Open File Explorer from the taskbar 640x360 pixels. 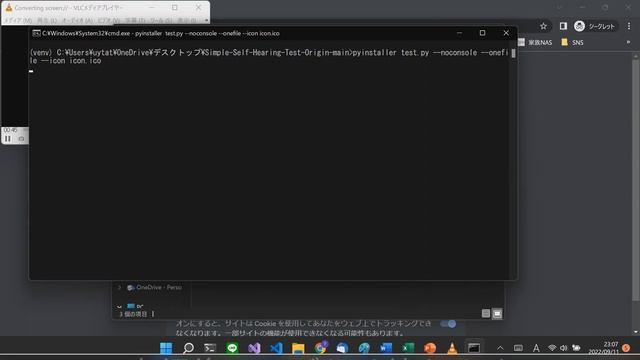[298, 348]
